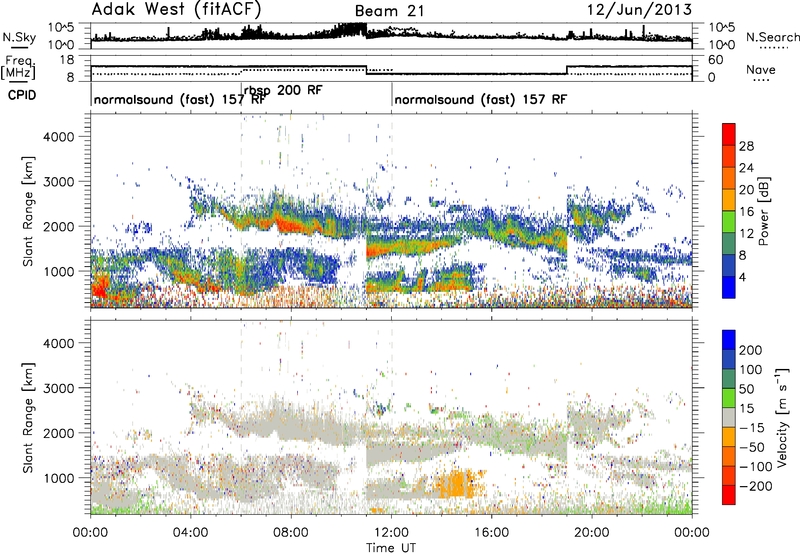Viewport: 800px width, 554px height.
Task: Click the "16:00" time tick label
Action: pyautogui.click(x=491, y=533)
